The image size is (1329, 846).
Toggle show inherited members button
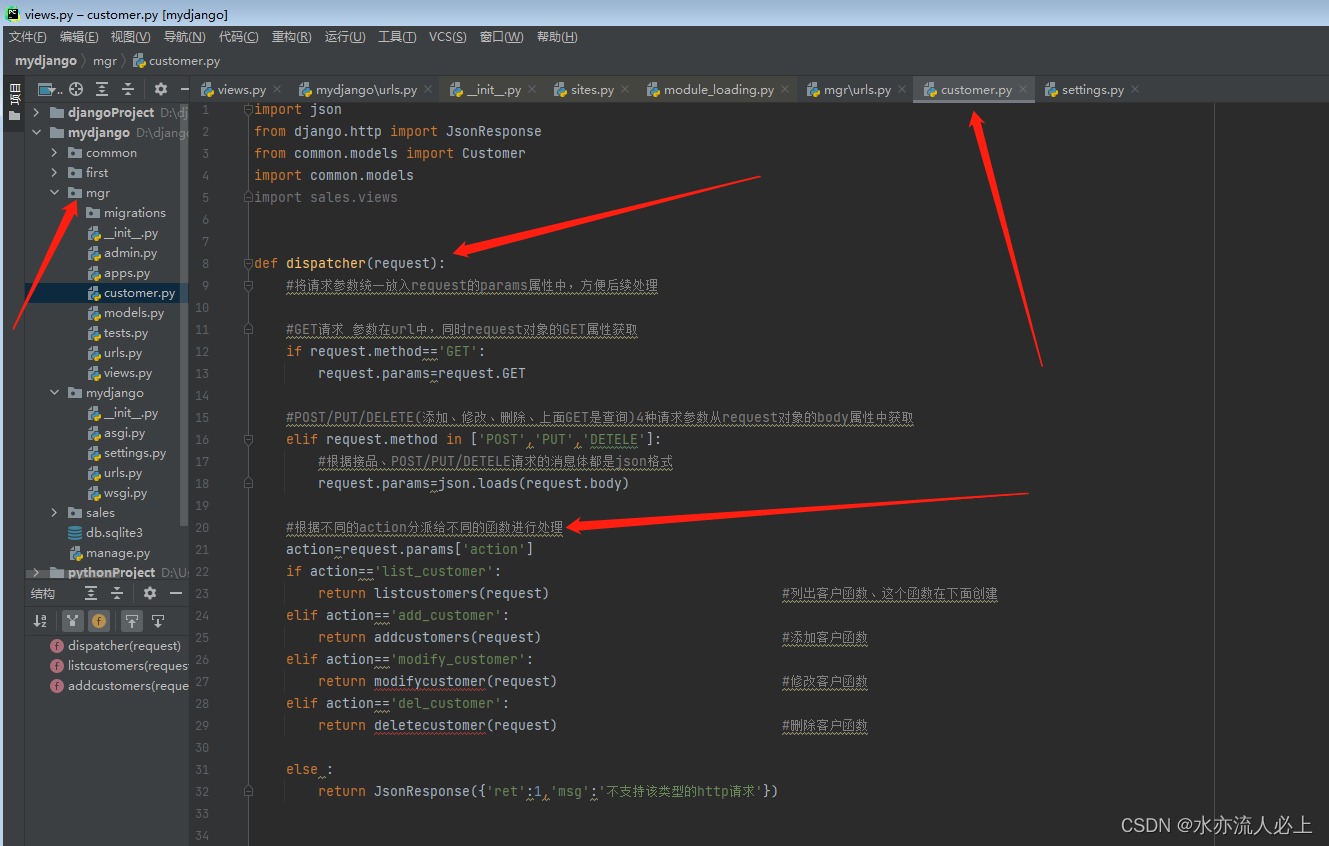[73, 621]
